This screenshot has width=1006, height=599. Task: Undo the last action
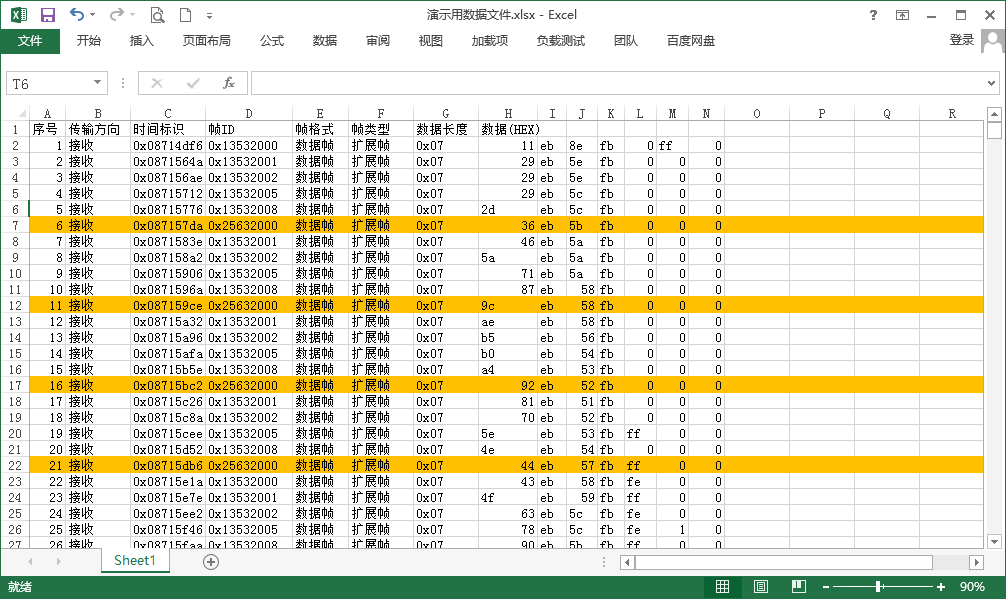point(76,14)
